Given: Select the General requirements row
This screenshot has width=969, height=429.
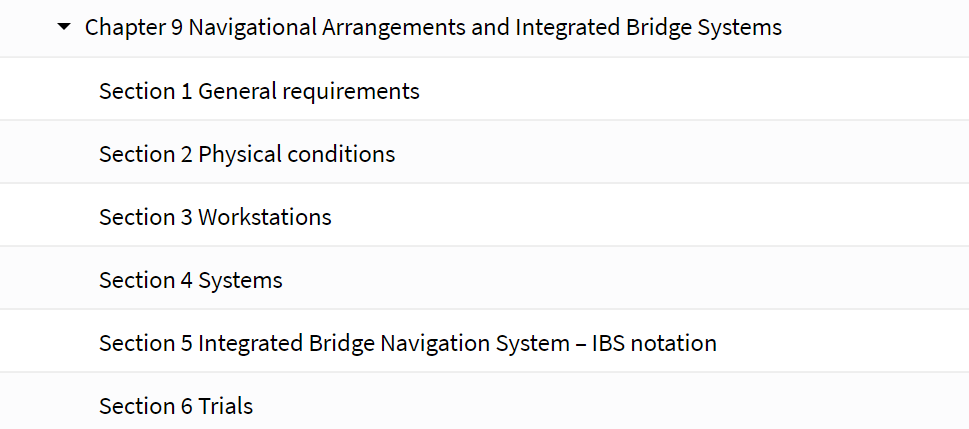Looking at the screenshot, I should pyautogui.click(x=484, y=90).
